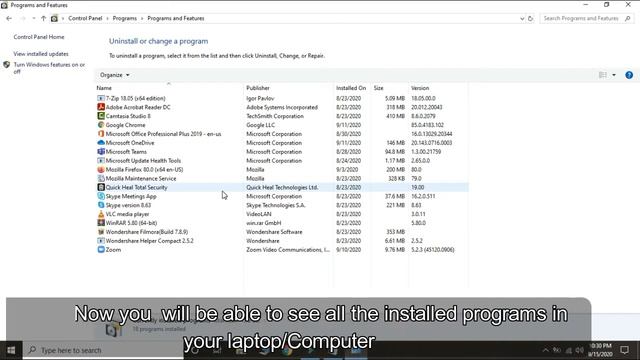Sort by Size column header
The height and width of the screenshot is (360, 640).
pyautogui.click(x=378, y=88)
